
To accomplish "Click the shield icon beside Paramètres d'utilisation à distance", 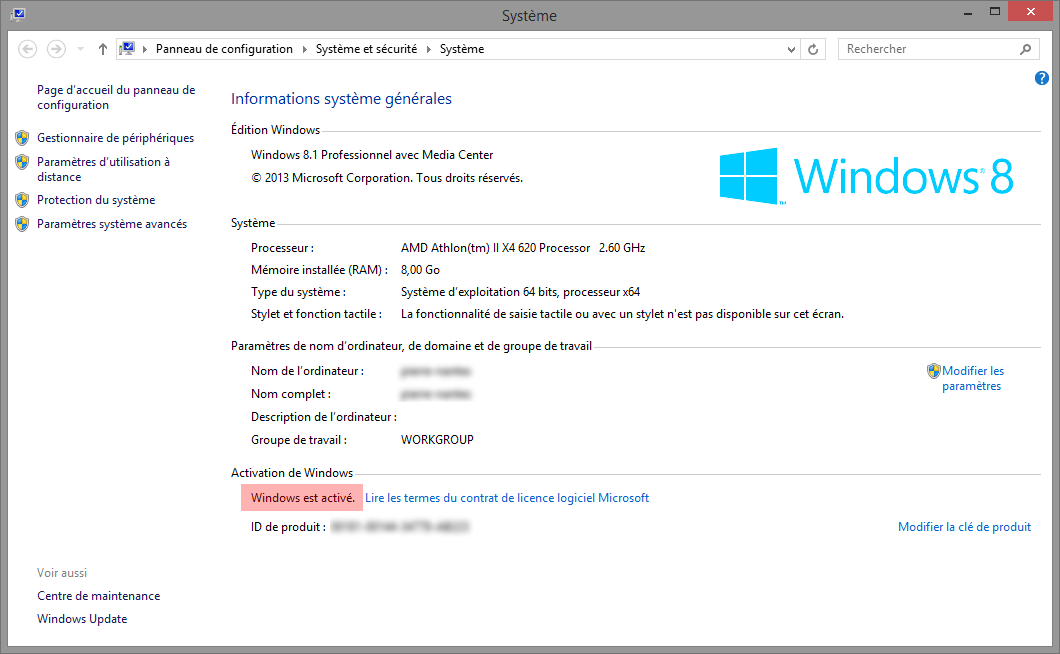I will [x=22, y=162].
